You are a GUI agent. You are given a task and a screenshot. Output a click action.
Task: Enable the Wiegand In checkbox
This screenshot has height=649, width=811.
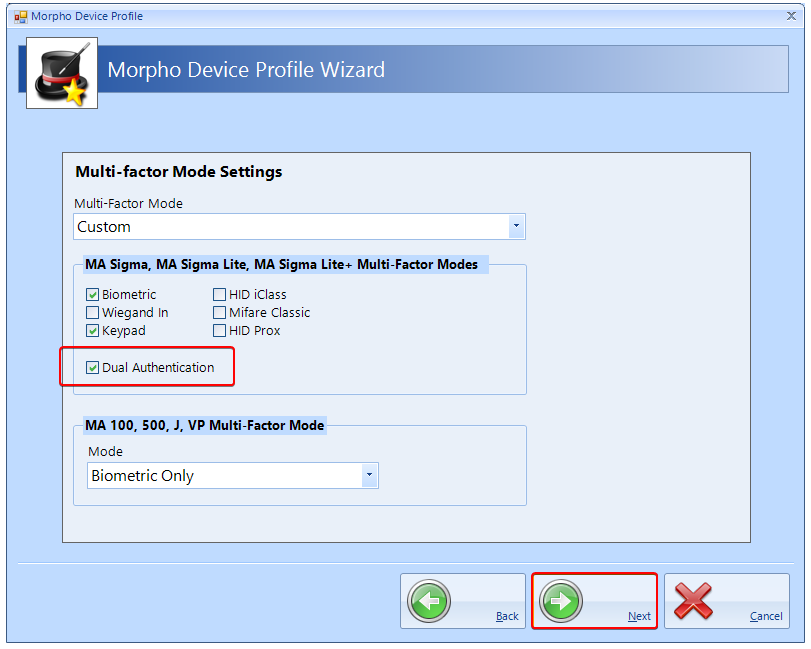tap(93, 313)
